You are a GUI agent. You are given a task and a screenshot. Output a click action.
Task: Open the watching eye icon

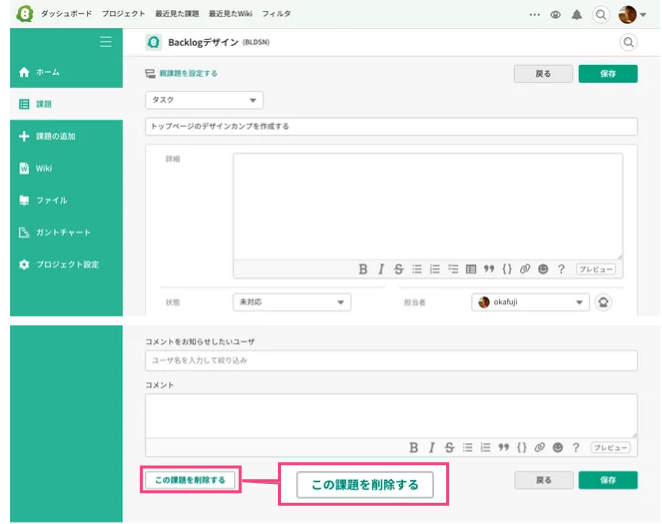[x=556, y=15]
